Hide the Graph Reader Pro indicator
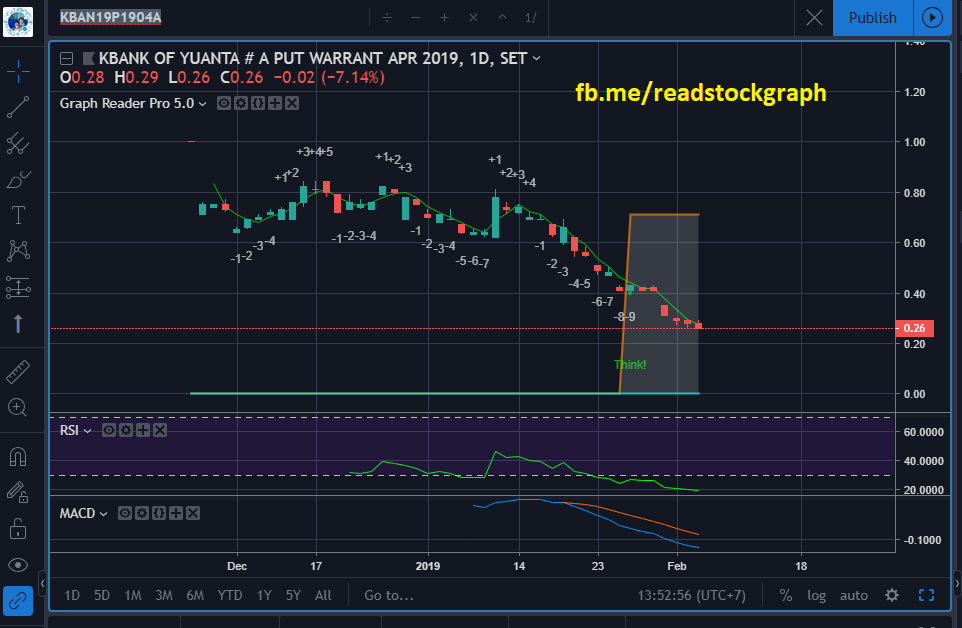This screenshot has width=962, height=628. click(224, 103)
